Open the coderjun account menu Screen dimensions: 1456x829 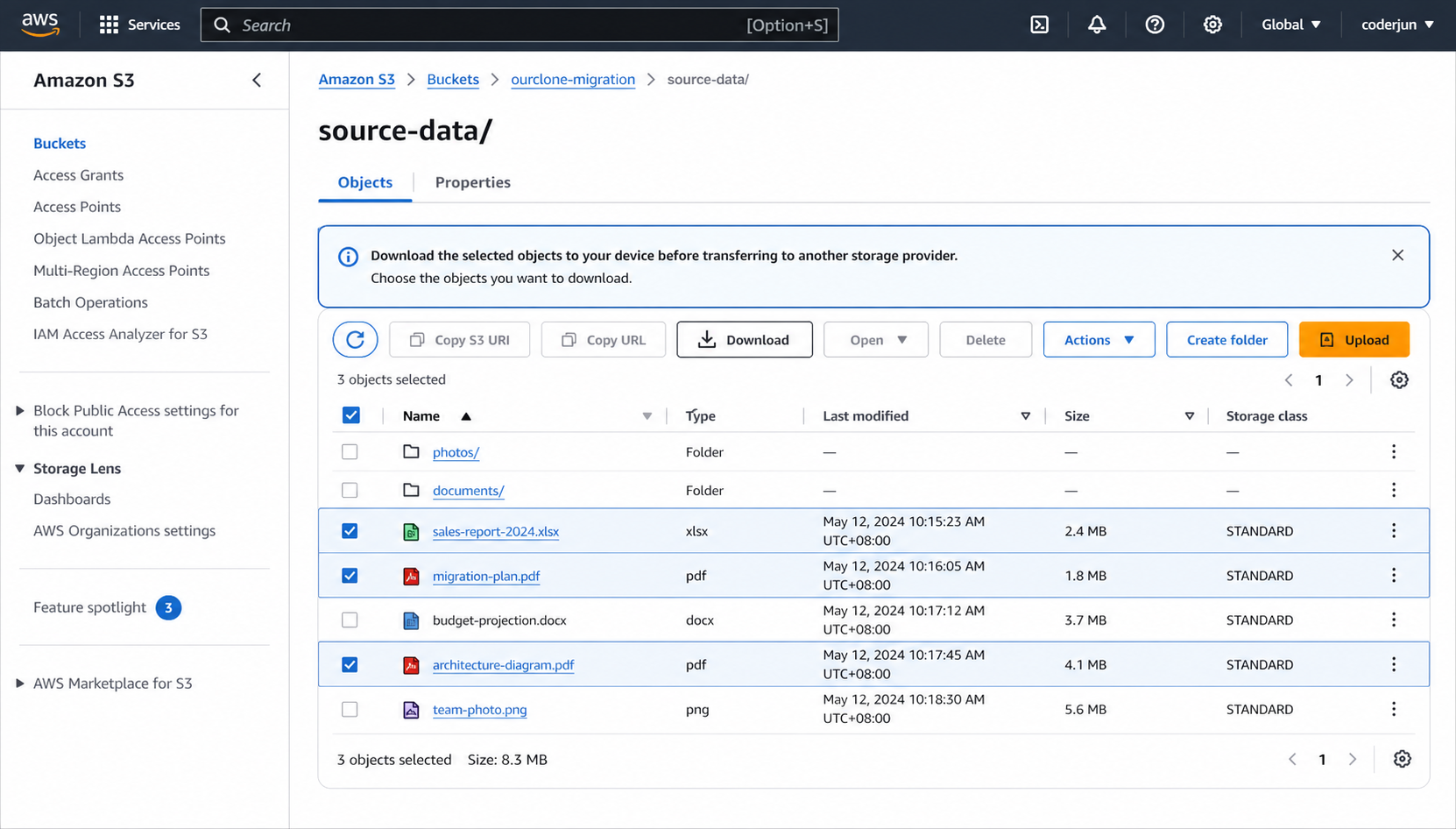point(1397,25)
